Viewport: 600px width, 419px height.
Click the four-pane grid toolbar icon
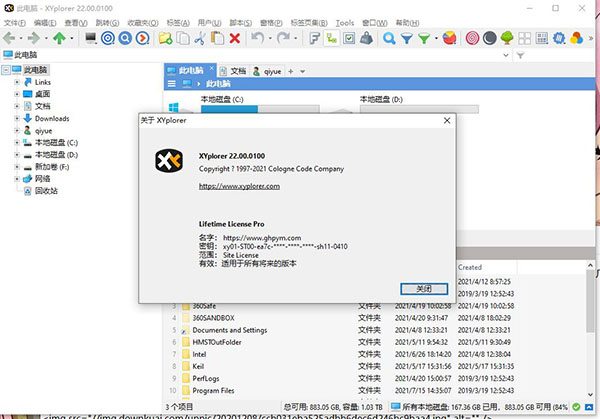pyautogui.click(x=524, y=38)
